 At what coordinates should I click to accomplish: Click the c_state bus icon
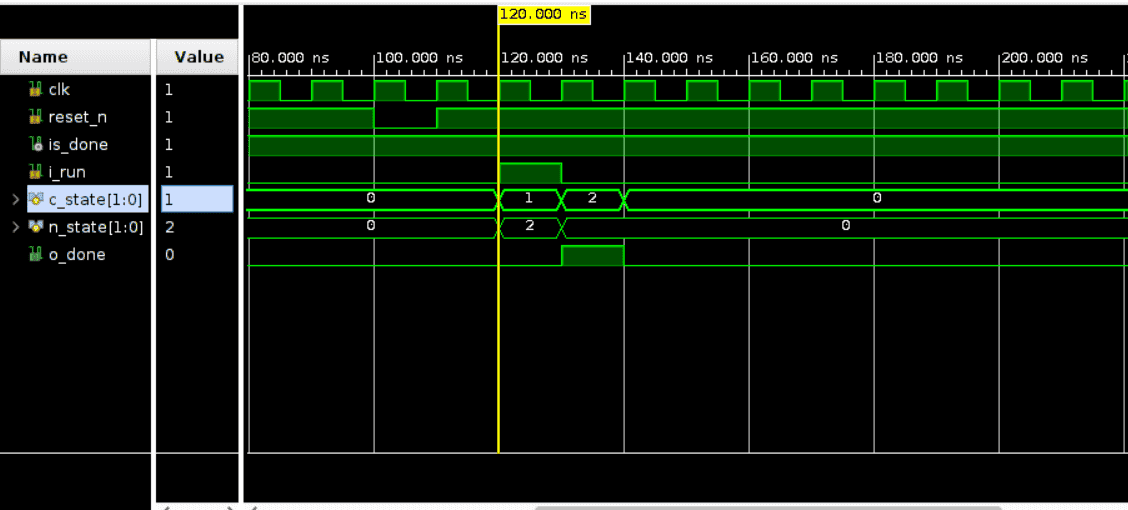(x=36, y=200)
